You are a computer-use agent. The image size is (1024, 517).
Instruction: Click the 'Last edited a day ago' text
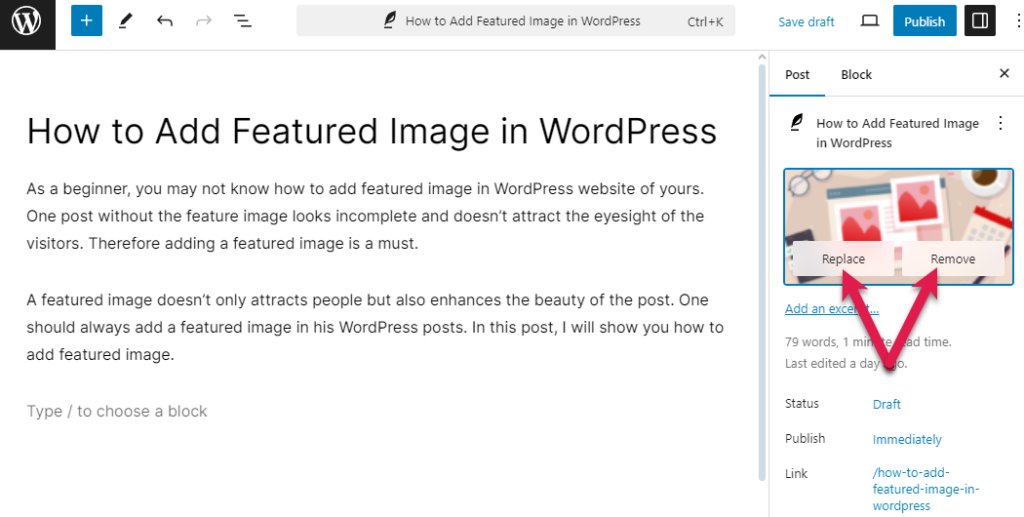pyautogui.click(x=846, y=364)
